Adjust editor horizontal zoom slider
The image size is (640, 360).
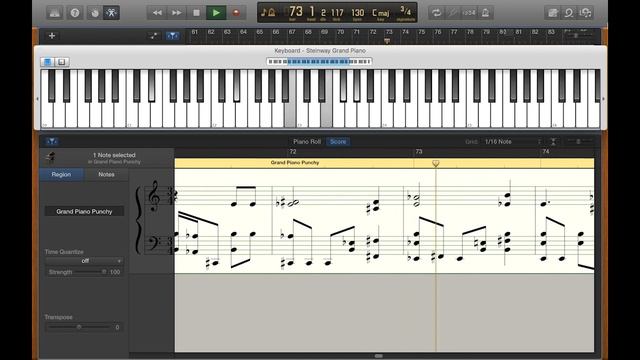pyautogui.click(x=579, y=142)
